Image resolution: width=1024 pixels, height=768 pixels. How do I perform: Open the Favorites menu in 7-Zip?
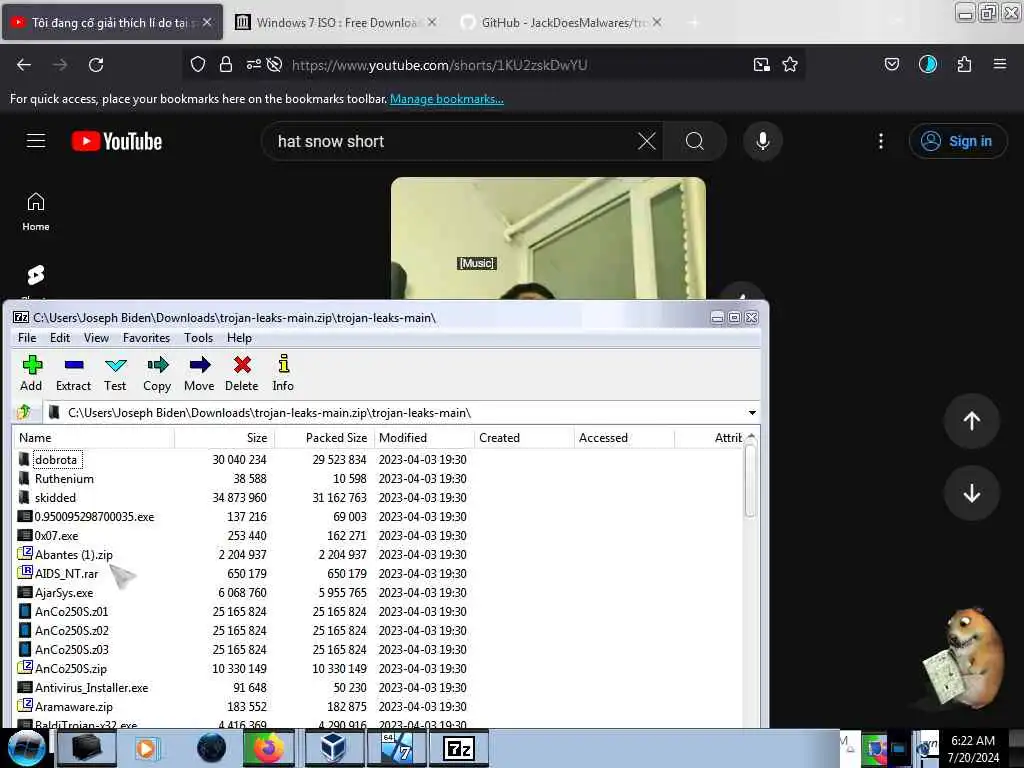pos(146,338)
